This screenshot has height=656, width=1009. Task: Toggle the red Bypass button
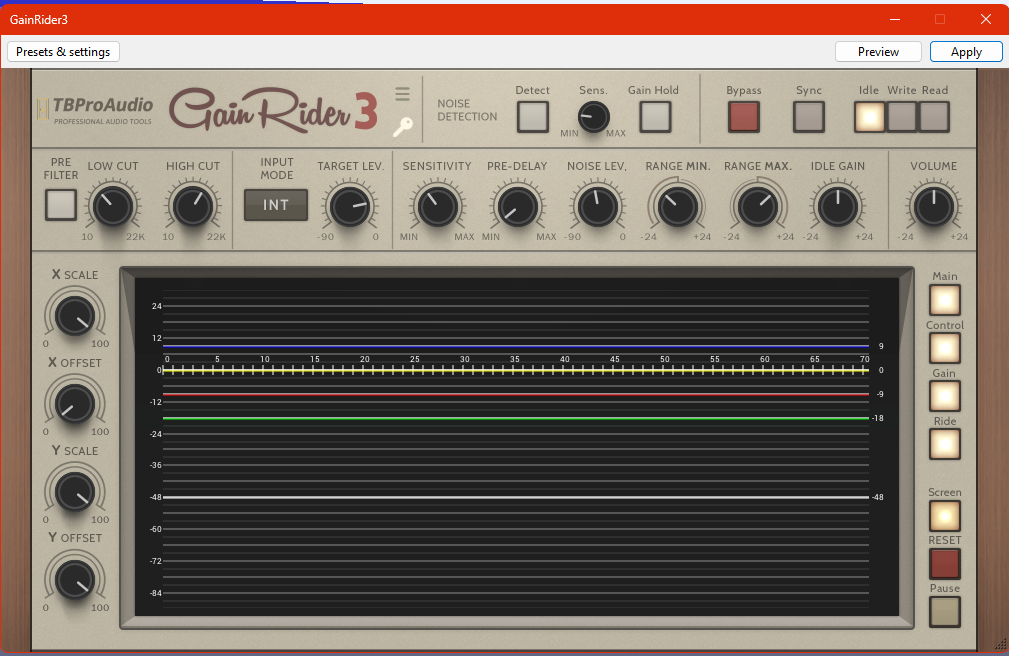pyautogui.click(x=743, y=117)
